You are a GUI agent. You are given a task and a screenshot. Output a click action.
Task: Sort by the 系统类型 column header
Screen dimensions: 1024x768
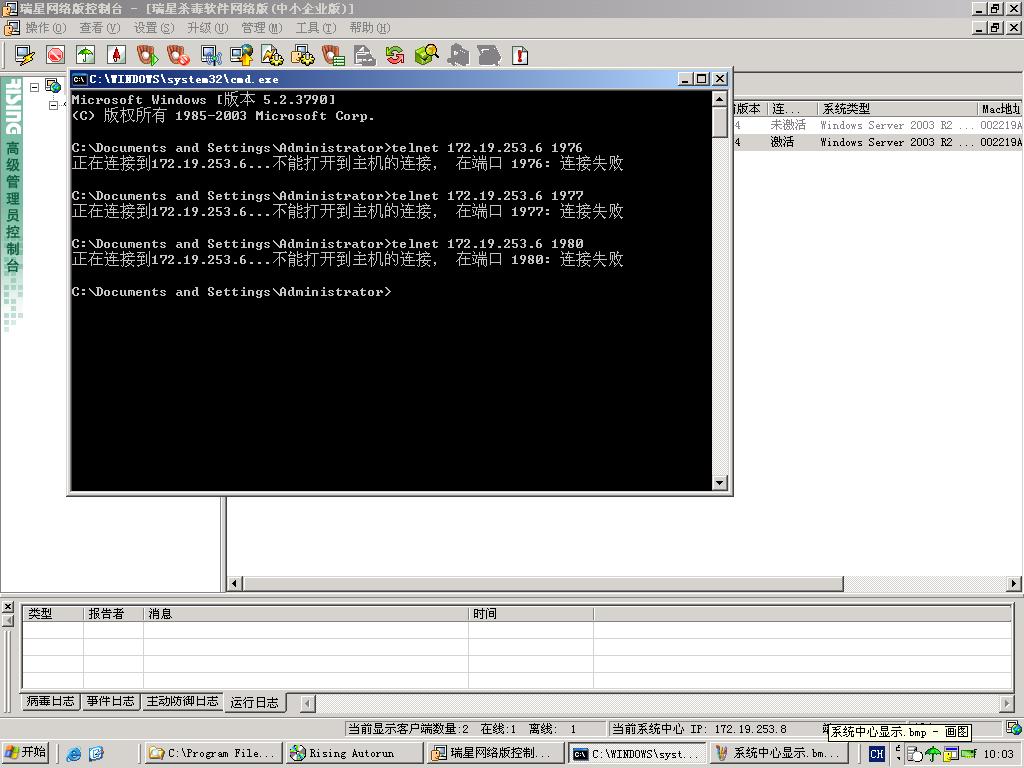897,108
